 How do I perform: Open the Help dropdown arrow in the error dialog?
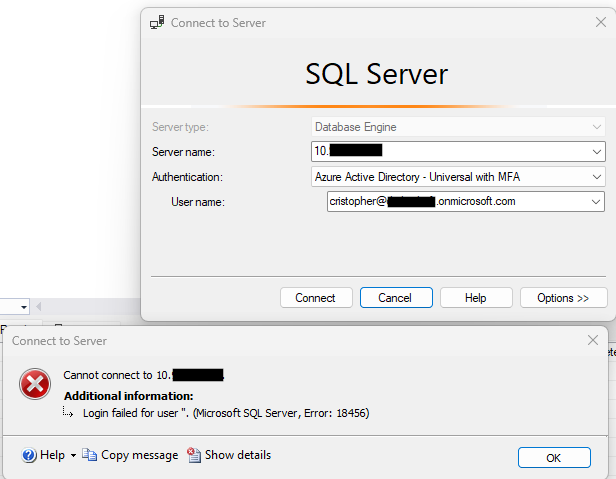tap(73, 456)
